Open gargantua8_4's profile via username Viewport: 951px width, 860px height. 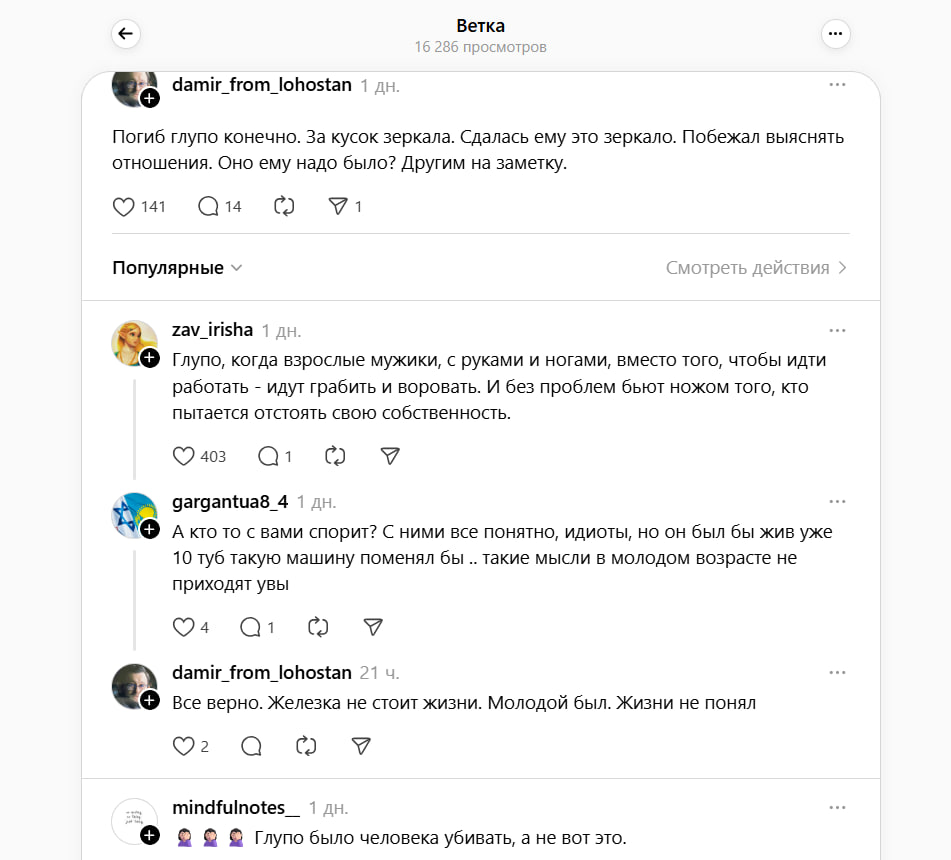pos(230,502)
